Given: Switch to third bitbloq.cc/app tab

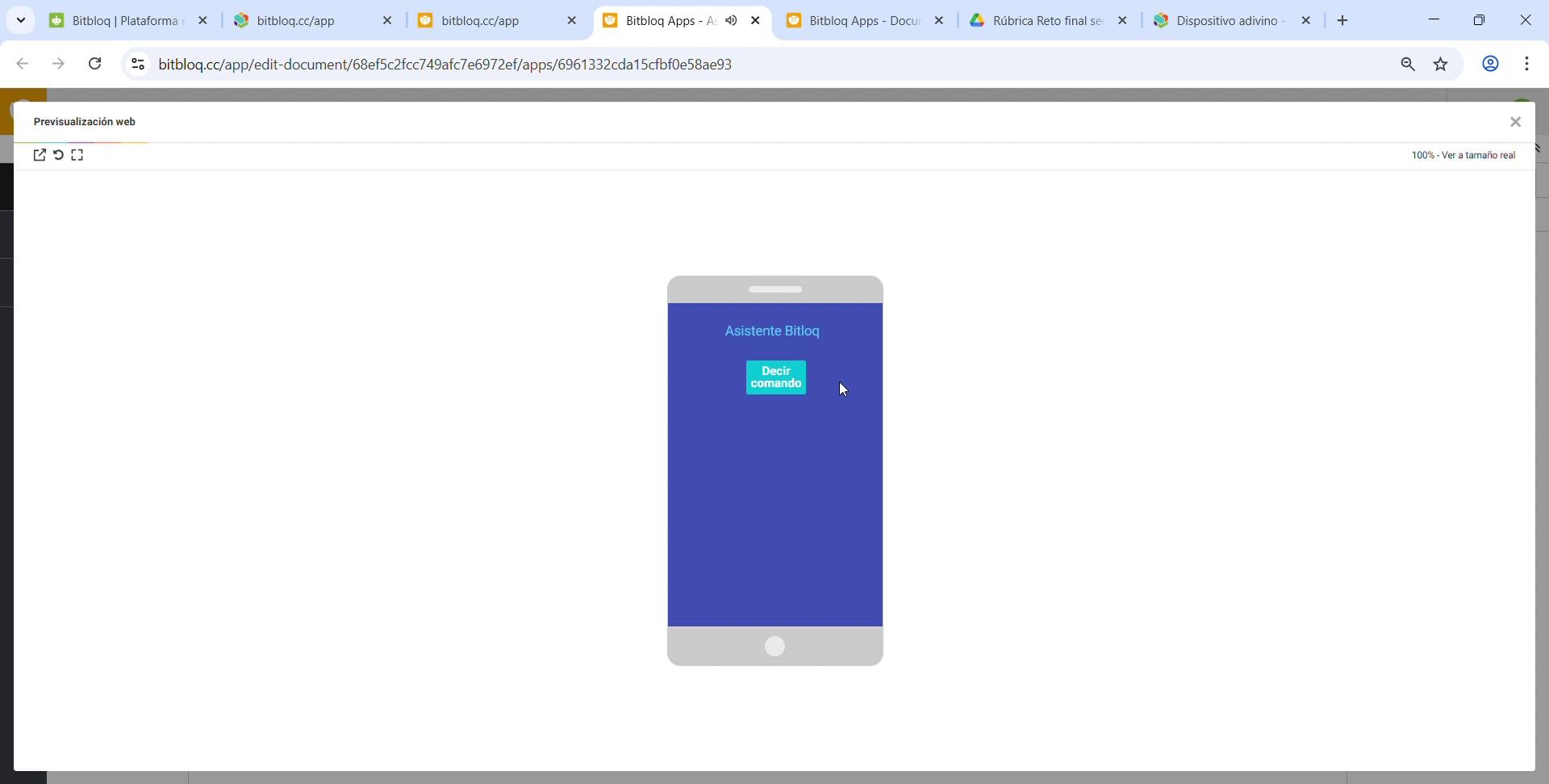Looking at the screenshot, I should pyautogui.click(x=497, y=21).
